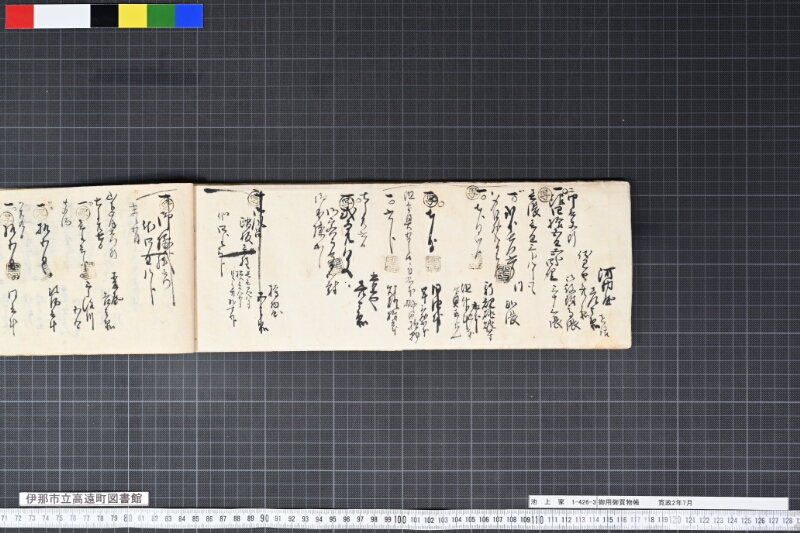The height and width of the screenshot is (533, 800).
Task: Click the page fold between the sheets
Action: [x=194, y=268]
